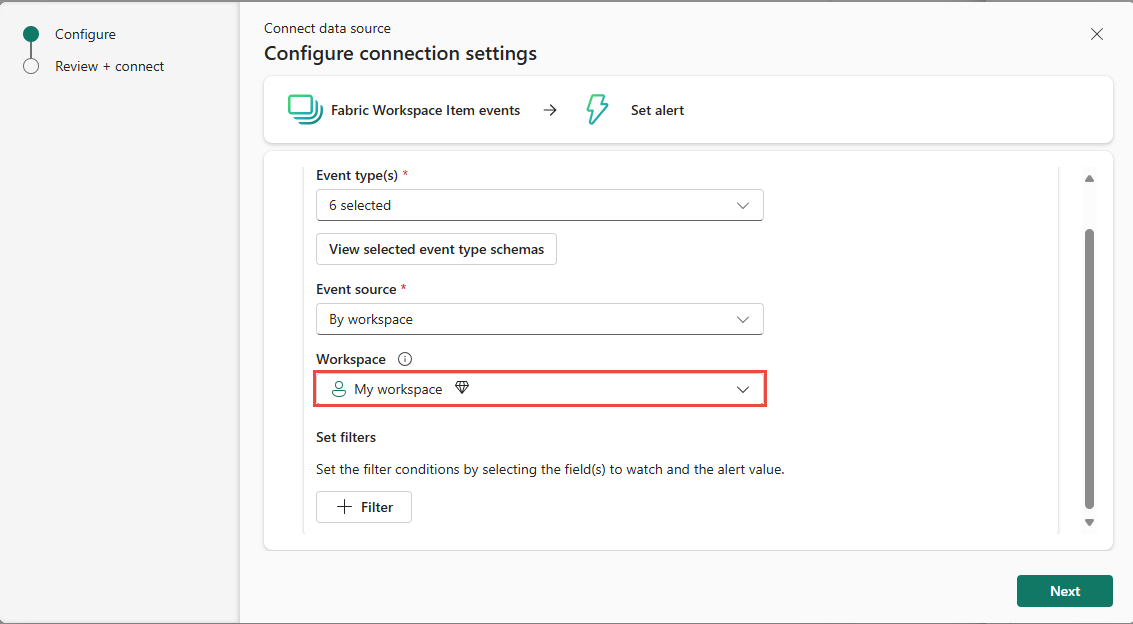Expand the My workspace dropdown
The image size is (1133, 624).
pos(540,389)
